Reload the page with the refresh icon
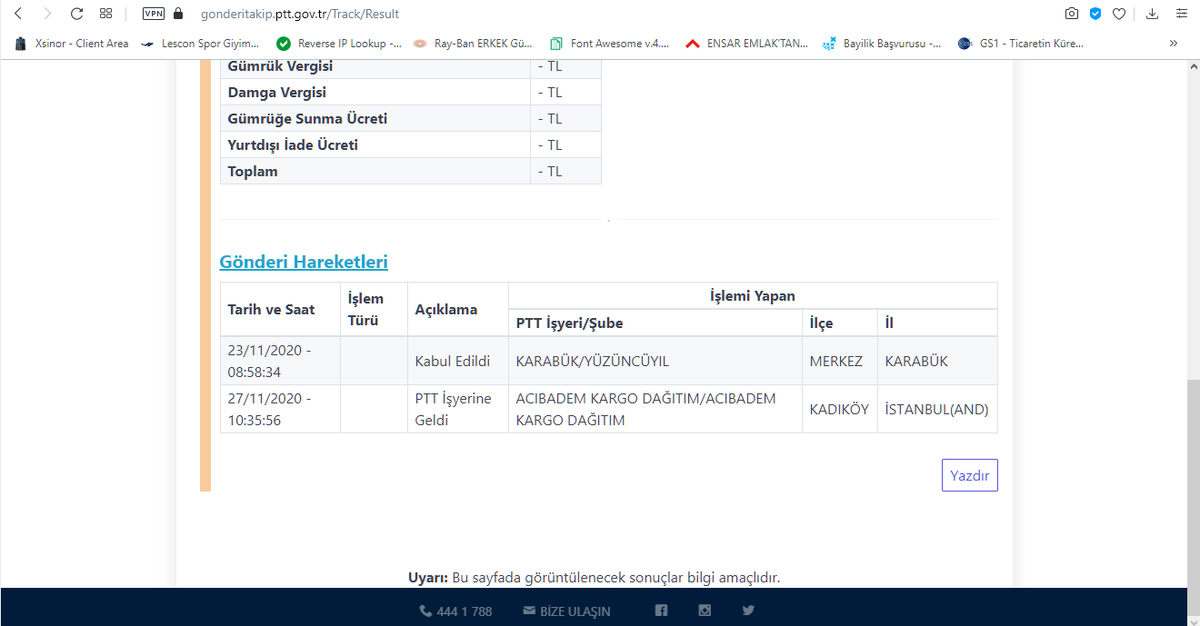This screenshot has width=1200, height=626. (77, 14)
